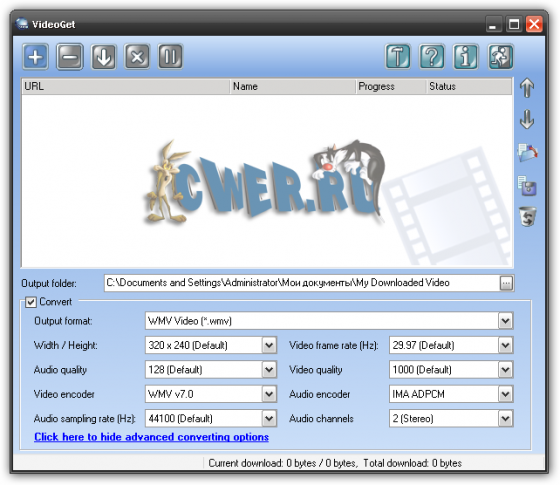Move item up with the up arrow
The width and height of the screenshot is (560, 485).
(527, 88)
